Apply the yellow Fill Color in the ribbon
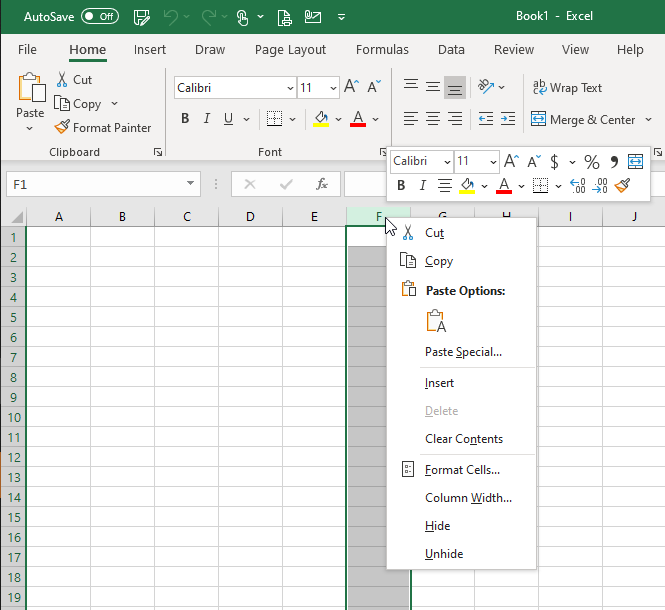This screenshot has height=610, width=665. pos(321,119)
